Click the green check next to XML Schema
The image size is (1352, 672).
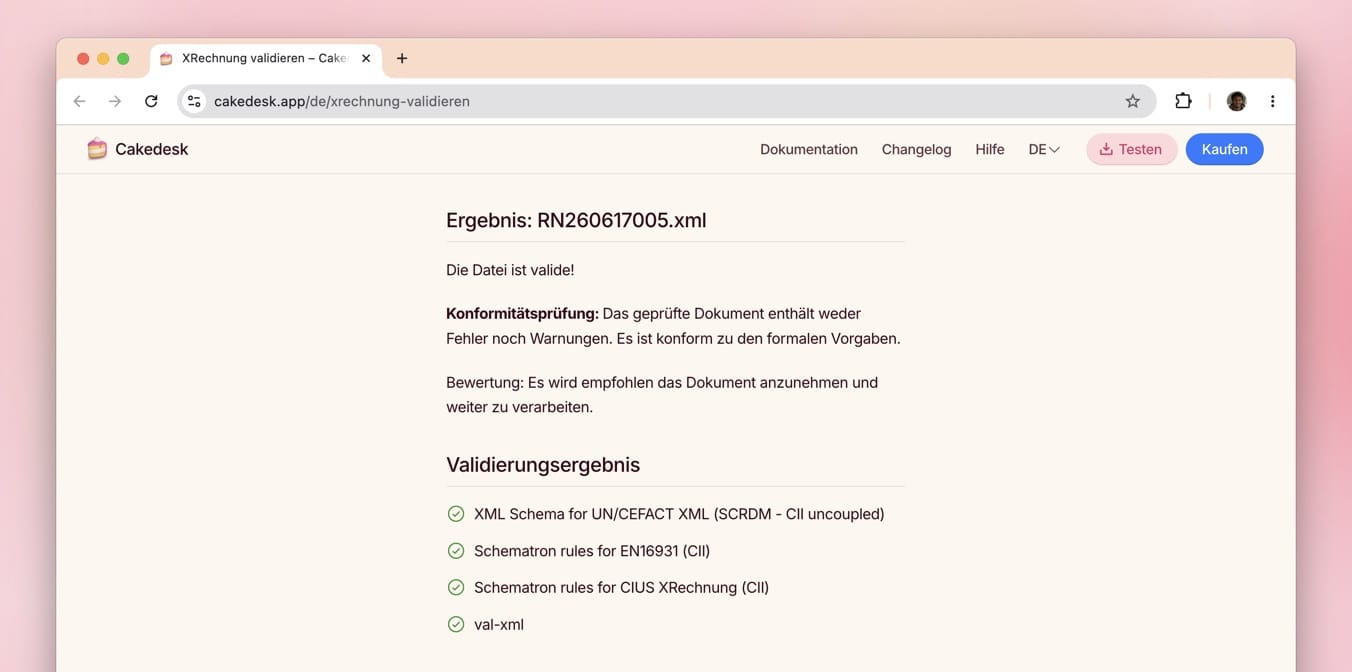(456, 514)
